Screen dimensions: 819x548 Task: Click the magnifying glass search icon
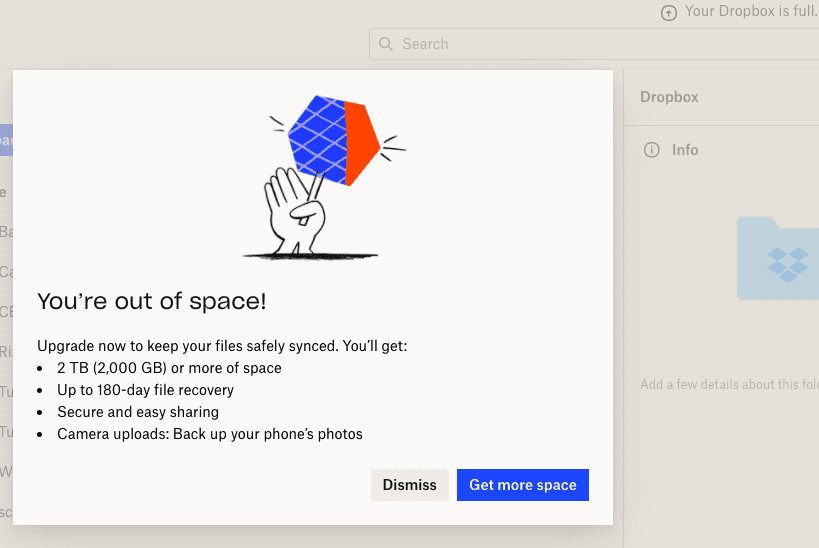[x=386, y=44]
